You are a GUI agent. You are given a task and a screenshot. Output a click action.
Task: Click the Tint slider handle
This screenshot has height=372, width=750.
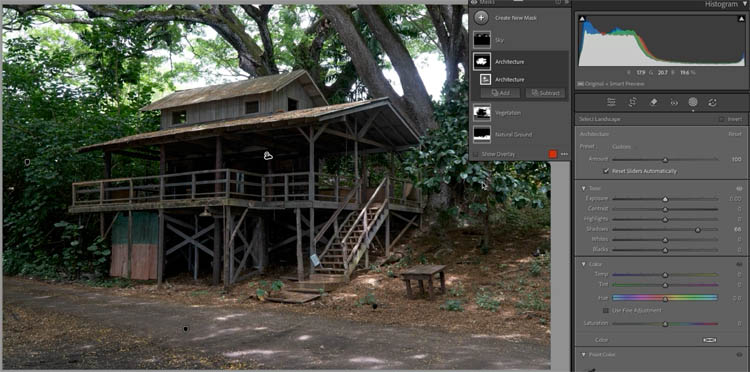click(x=665, y=285)
